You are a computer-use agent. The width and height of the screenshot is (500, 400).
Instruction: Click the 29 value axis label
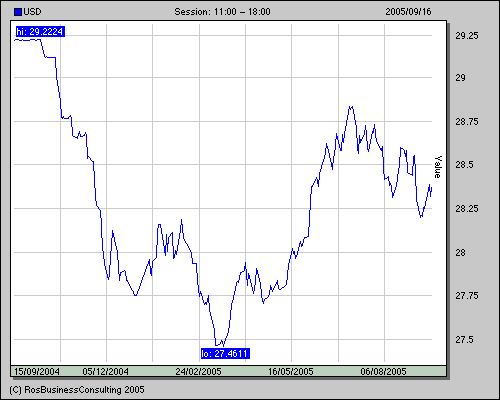(460, 78)
